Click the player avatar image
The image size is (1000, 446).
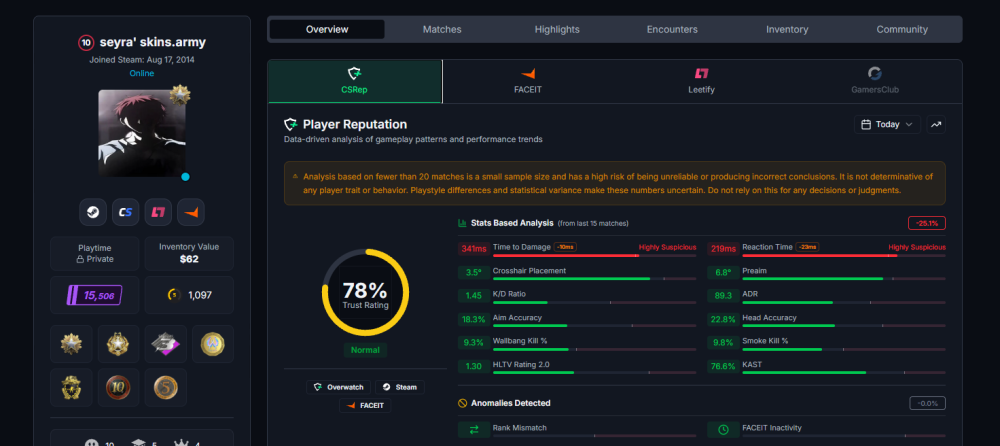pyautogui.click(x=142, y=133)
